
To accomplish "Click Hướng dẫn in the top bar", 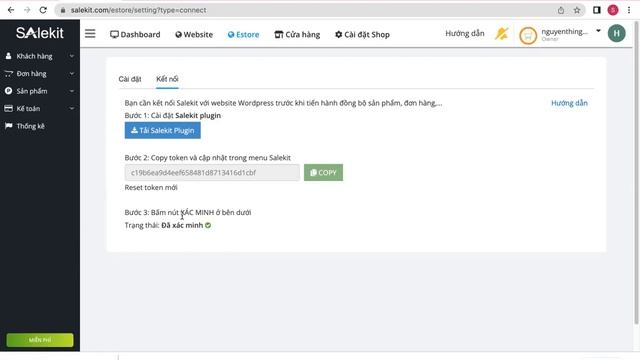I will [x=464, y=33].
